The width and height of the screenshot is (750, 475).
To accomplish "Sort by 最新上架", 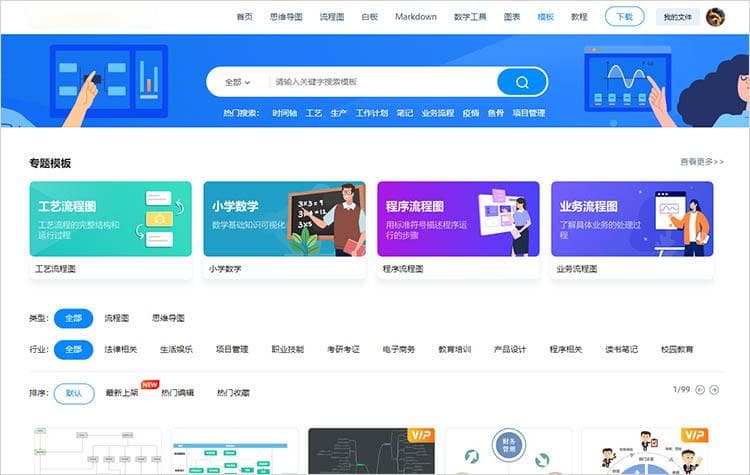I will coord(121,393).
